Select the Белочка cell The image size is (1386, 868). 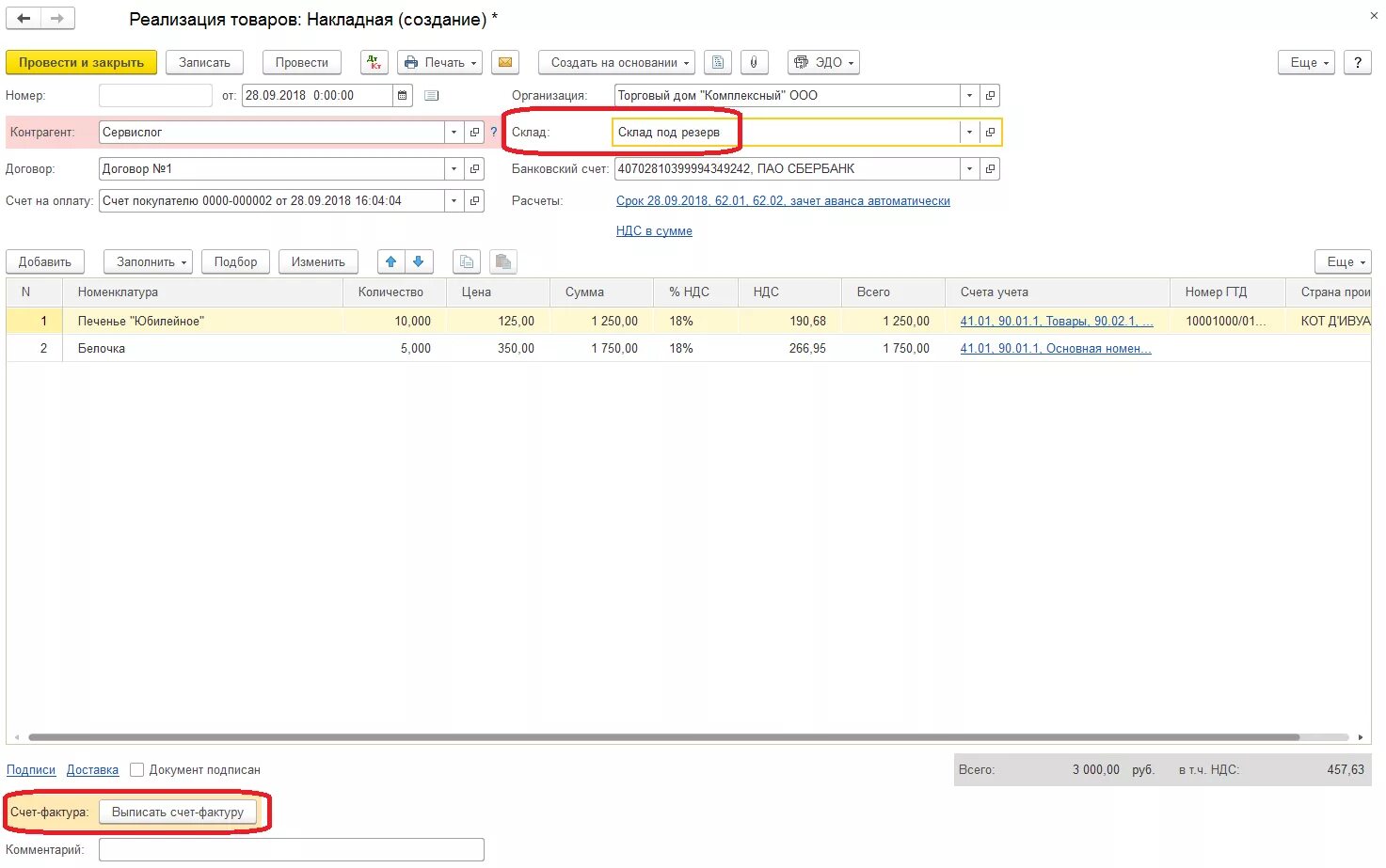point(202,349)
